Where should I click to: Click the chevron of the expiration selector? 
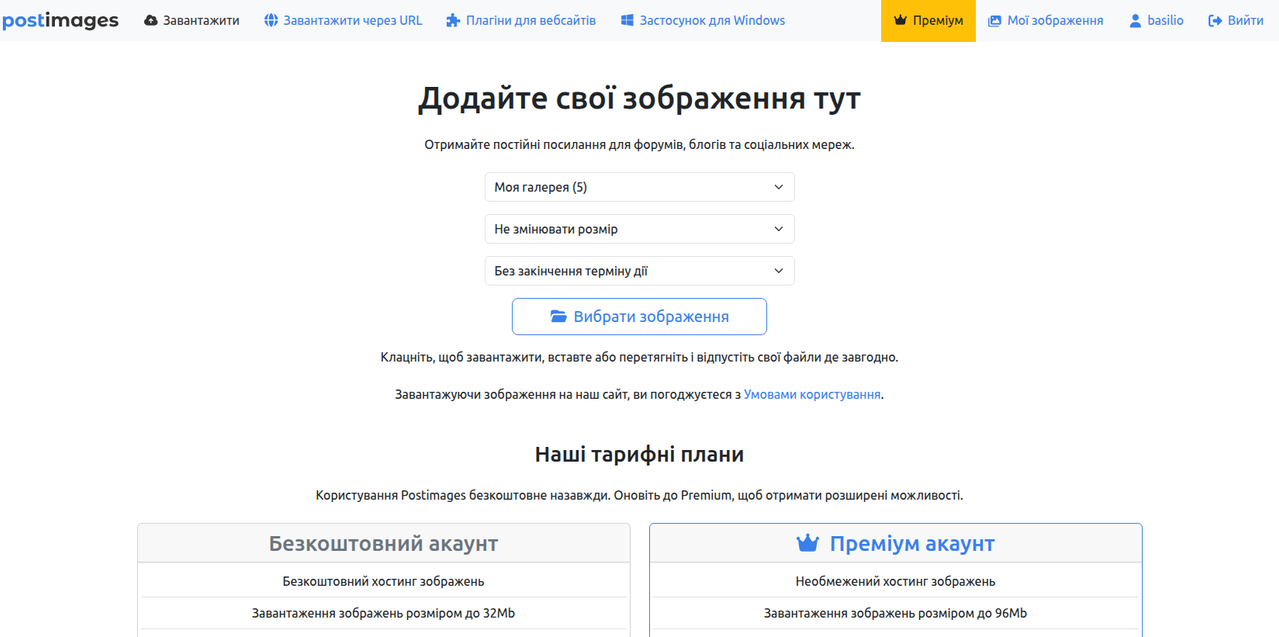coord(779,271)
